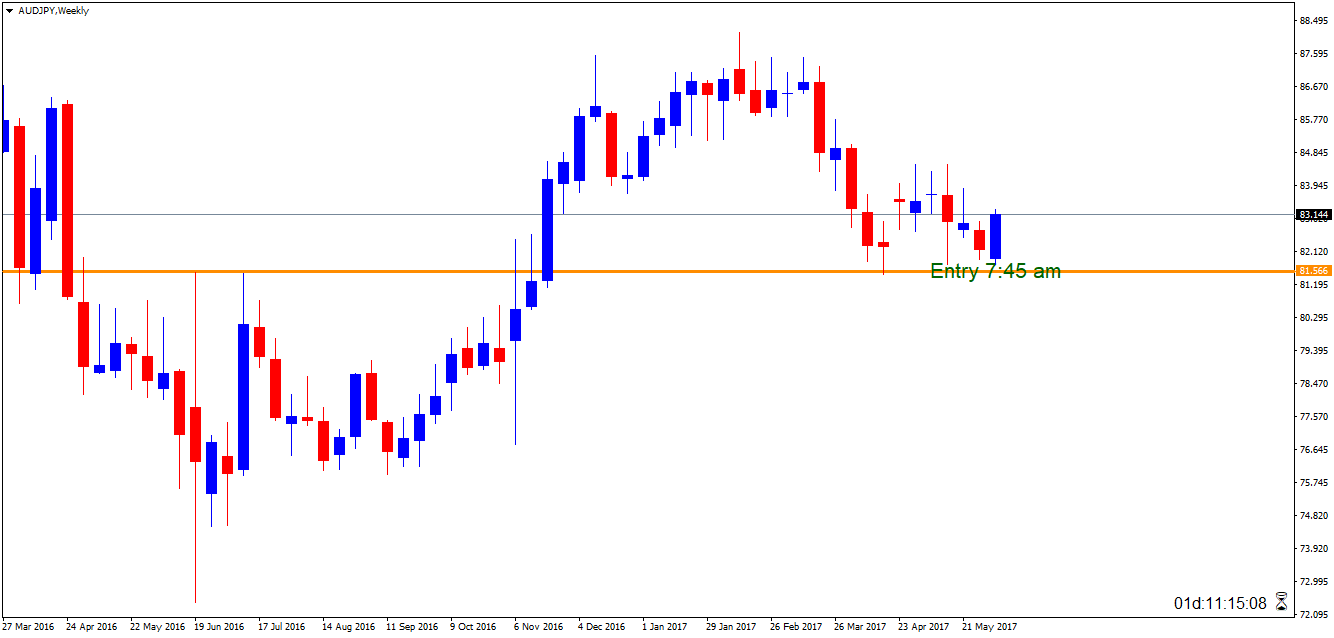
Task: Click the 21 May 2017 date label
Action: [x=989, y=627]
